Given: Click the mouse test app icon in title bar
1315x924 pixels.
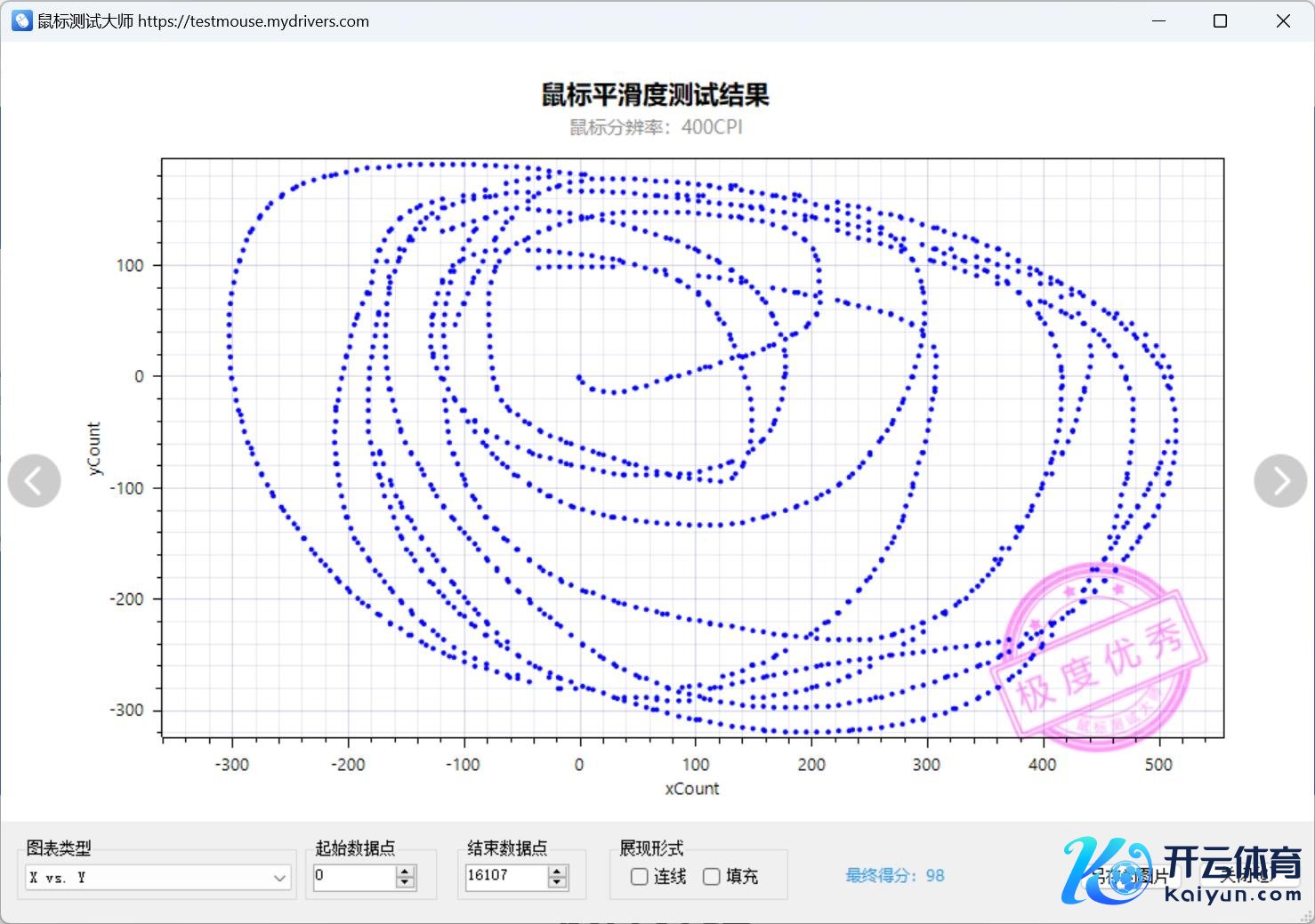Looking at the screenshot, I should (x=22, y=20).
